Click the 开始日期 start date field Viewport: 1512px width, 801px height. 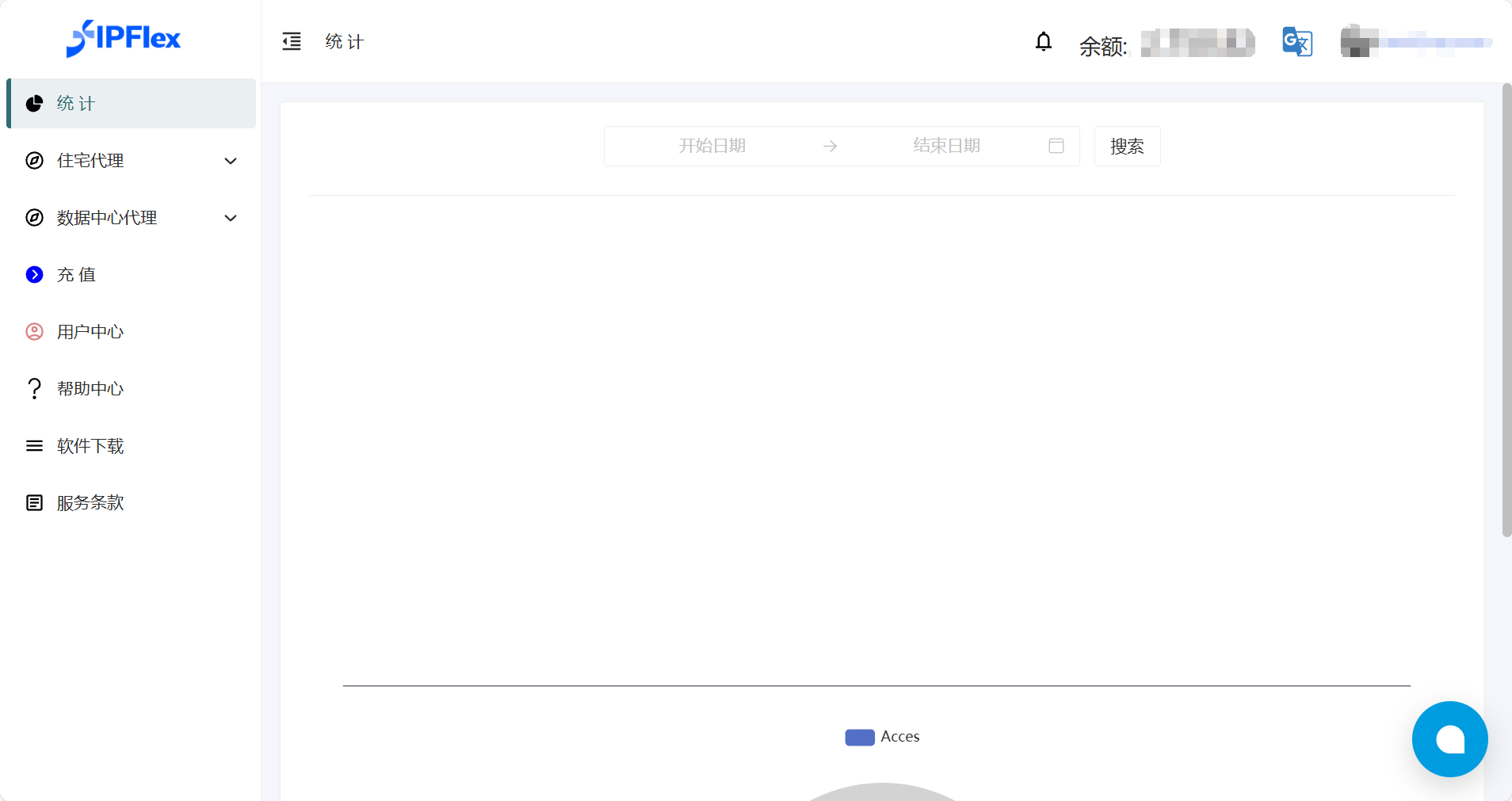point(712,146)
